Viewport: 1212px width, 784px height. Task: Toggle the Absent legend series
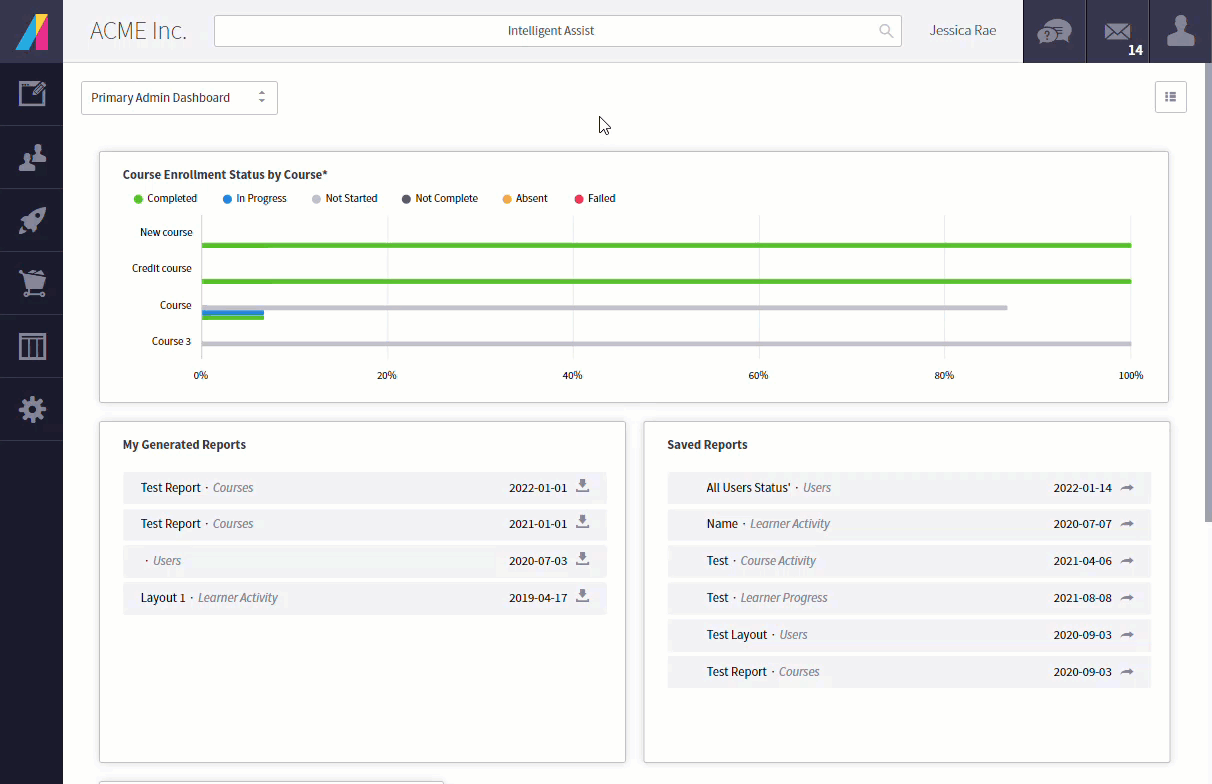point(525,199)
